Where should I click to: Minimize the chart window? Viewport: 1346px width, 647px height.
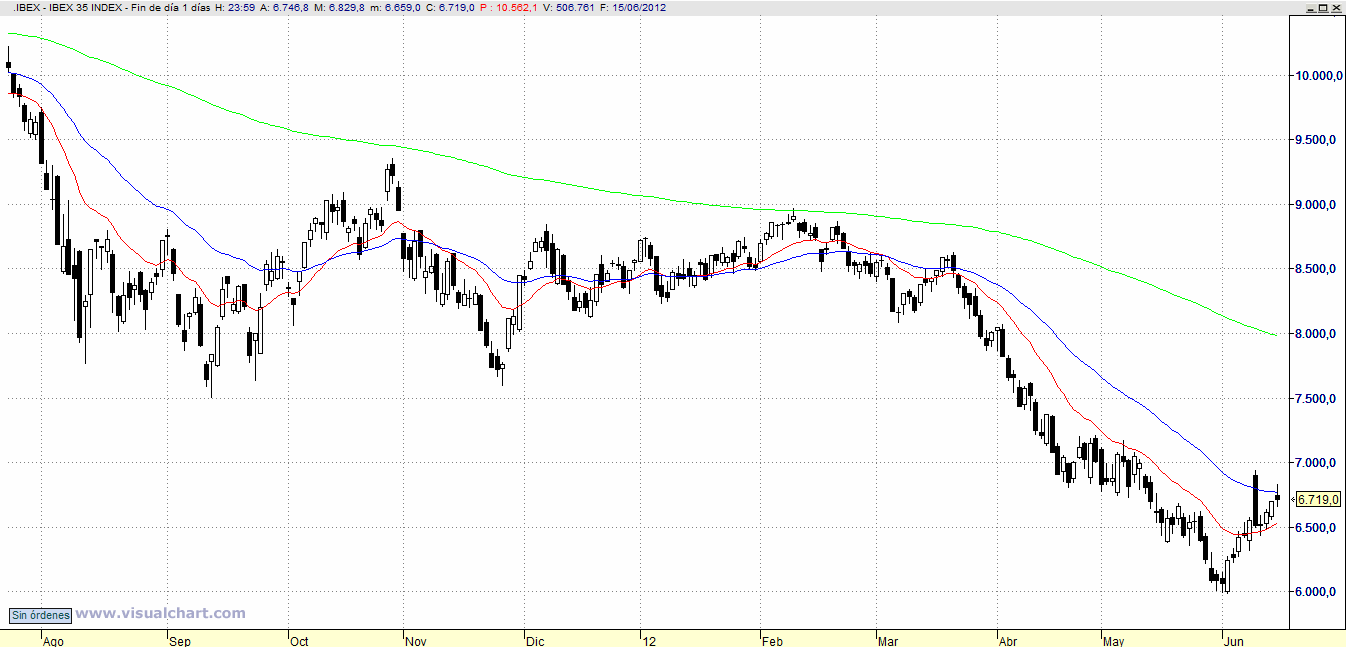[x=1309, y=7]
